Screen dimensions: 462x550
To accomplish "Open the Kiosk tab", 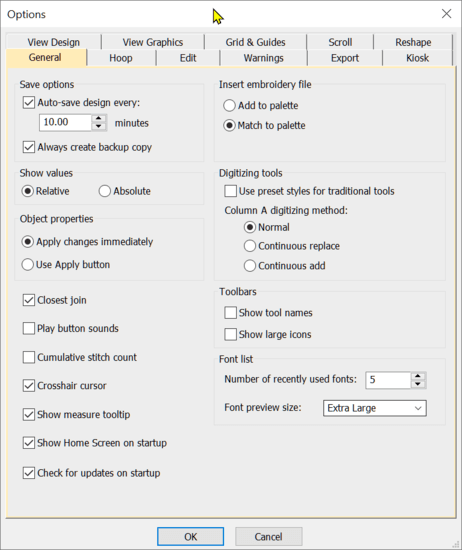I will pos(417,58).
